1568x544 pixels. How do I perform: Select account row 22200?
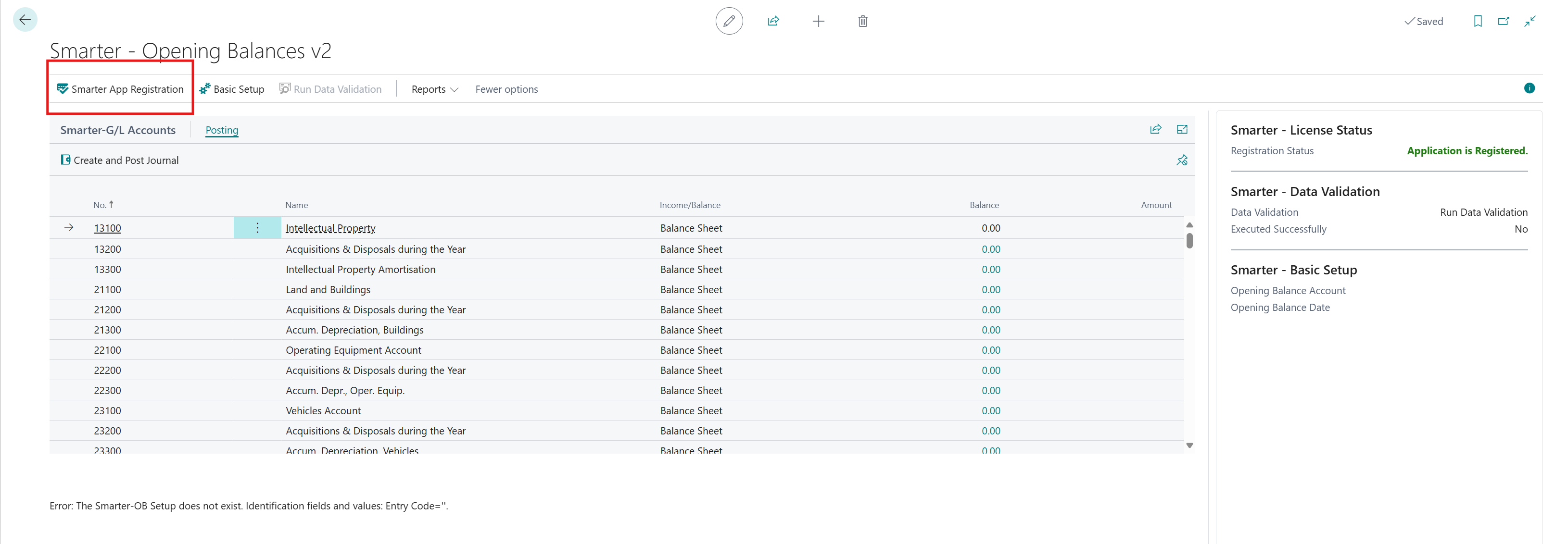tap(617, 370)
